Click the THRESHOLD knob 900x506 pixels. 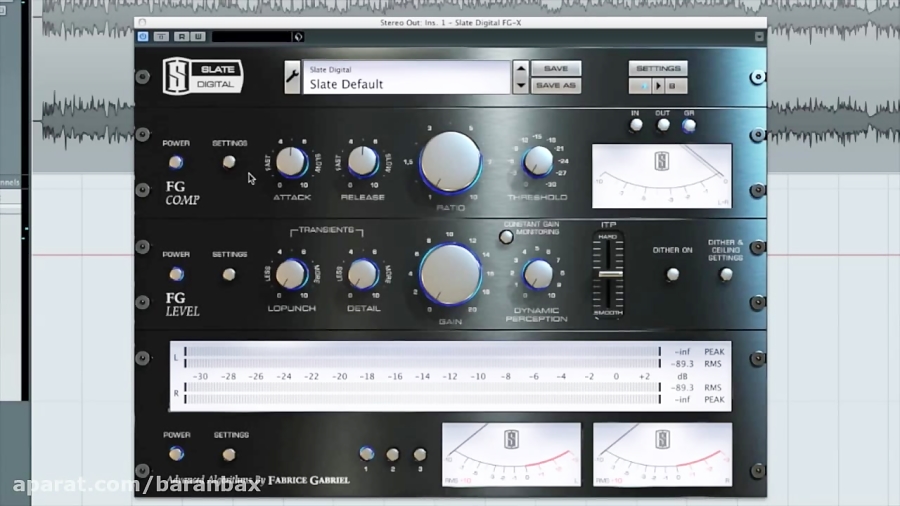pyautogui.click(x=538, y=161)
